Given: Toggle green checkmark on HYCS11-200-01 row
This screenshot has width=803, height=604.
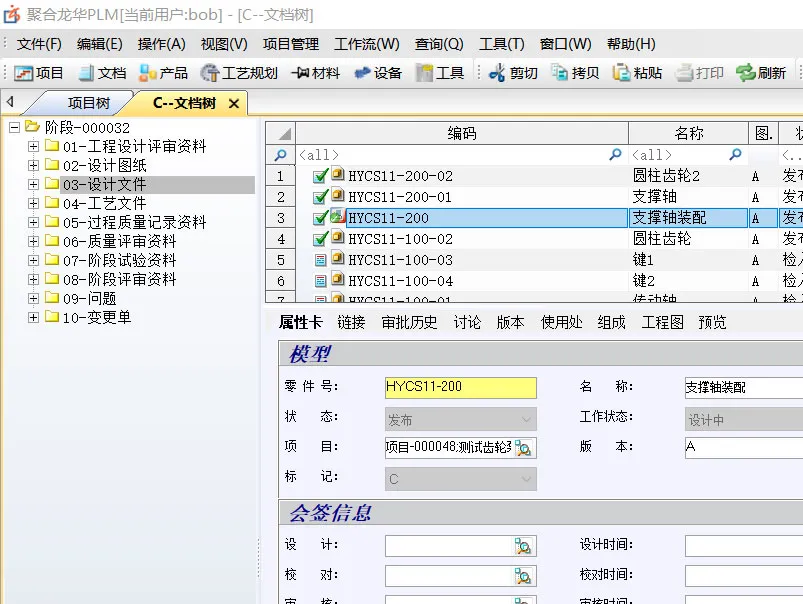Looking at the screenshot, I should (x=320, y=197).
